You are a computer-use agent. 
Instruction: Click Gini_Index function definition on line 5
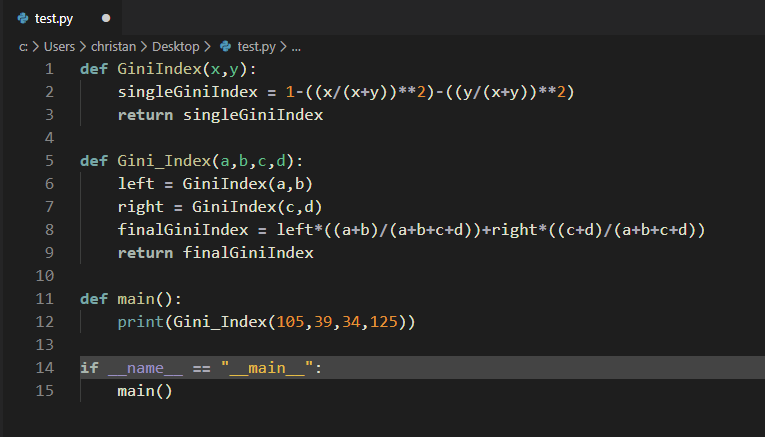coord(164,161)
